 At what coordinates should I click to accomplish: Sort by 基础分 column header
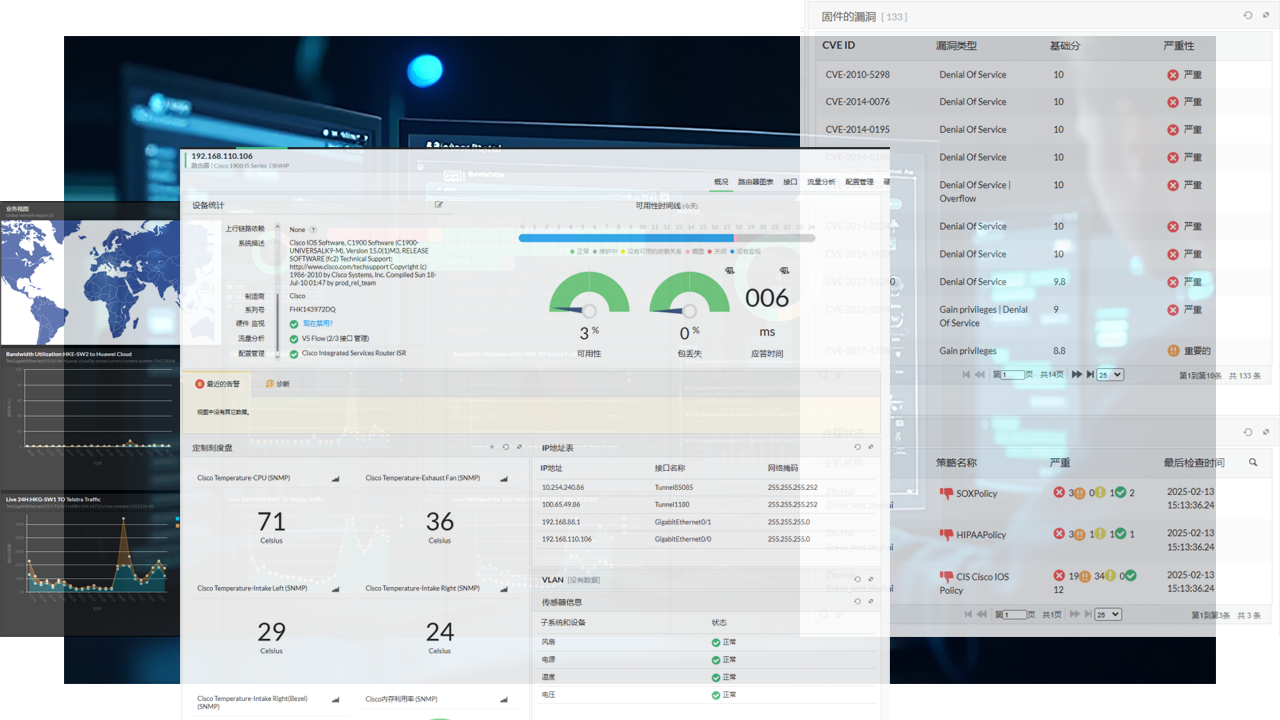coord(1065,45)
